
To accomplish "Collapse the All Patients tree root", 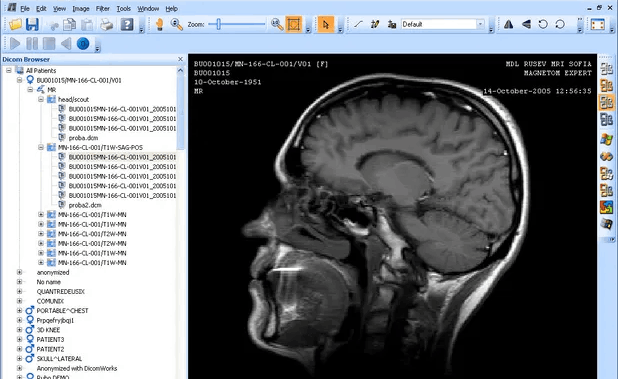I will 9,71.
